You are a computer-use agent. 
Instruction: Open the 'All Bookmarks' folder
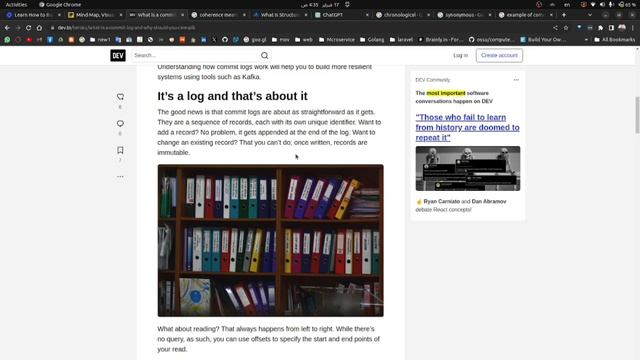[x=614, y=40]
